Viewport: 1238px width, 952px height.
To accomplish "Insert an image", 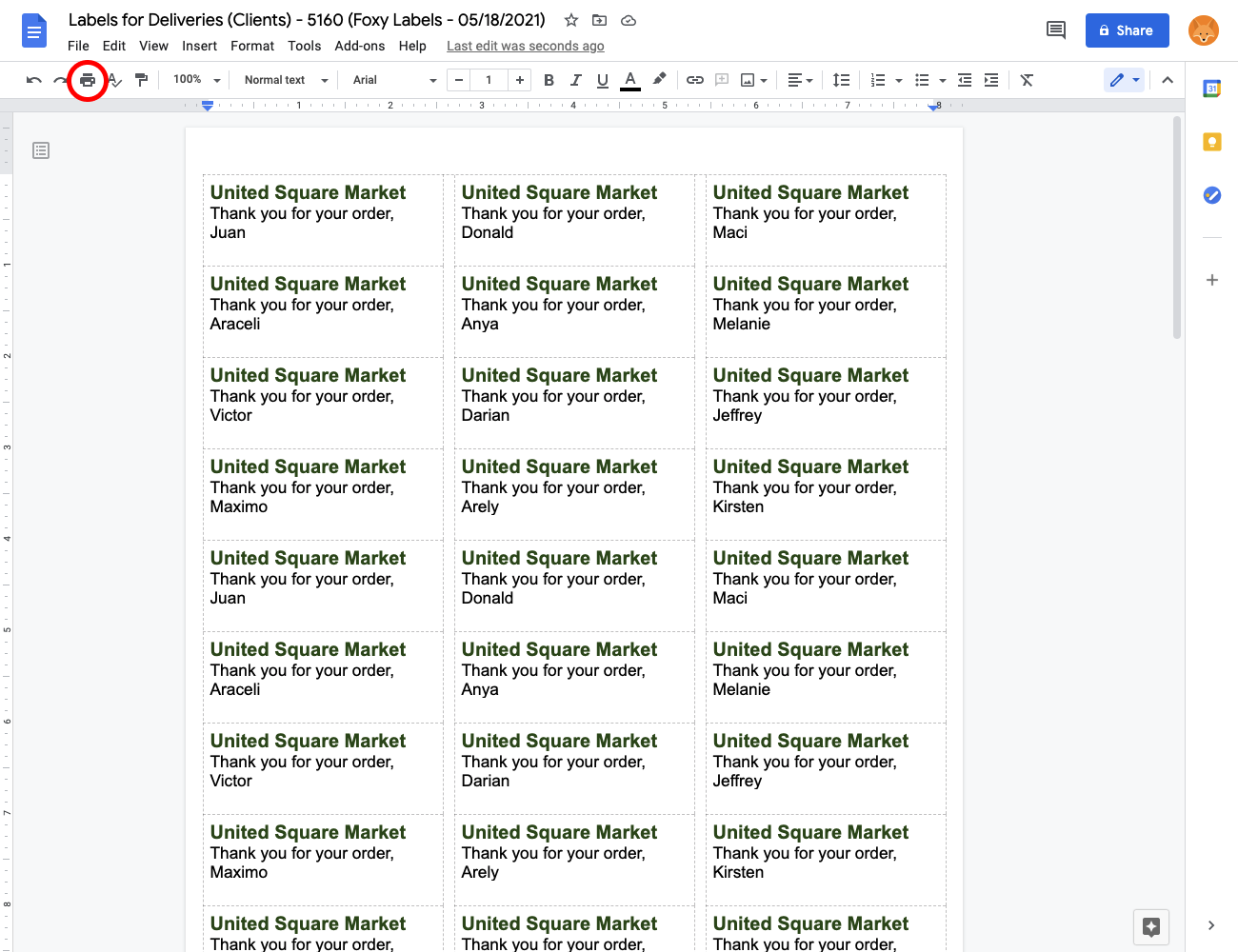I will tap(748, 80).
